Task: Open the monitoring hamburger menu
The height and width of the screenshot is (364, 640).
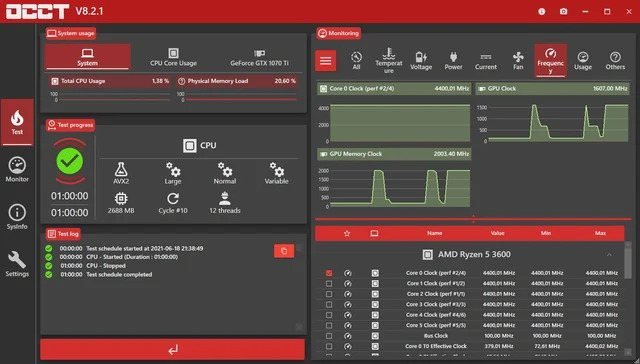Action: 325,61
